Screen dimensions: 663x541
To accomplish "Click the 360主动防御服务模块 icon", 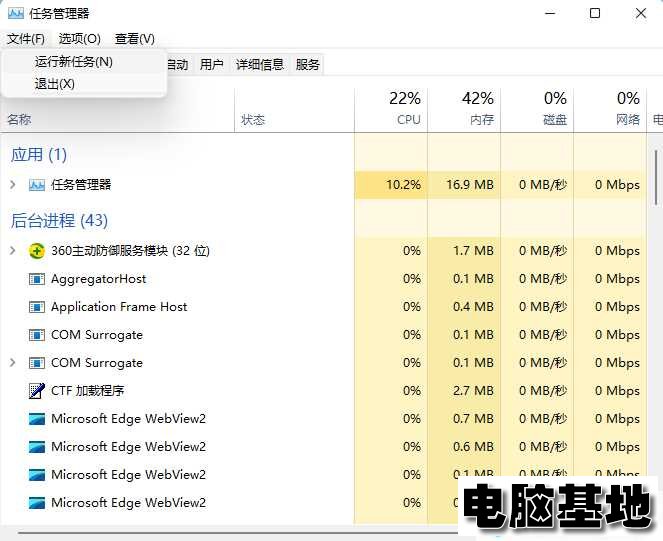I will pyautogui.click(x=37, y=251).
